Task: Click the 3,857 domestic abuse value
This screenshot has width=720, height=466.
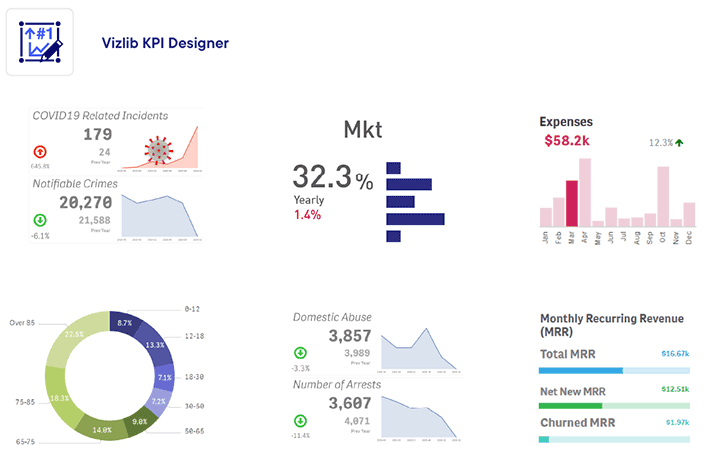Action: click(x=350, y=336)
